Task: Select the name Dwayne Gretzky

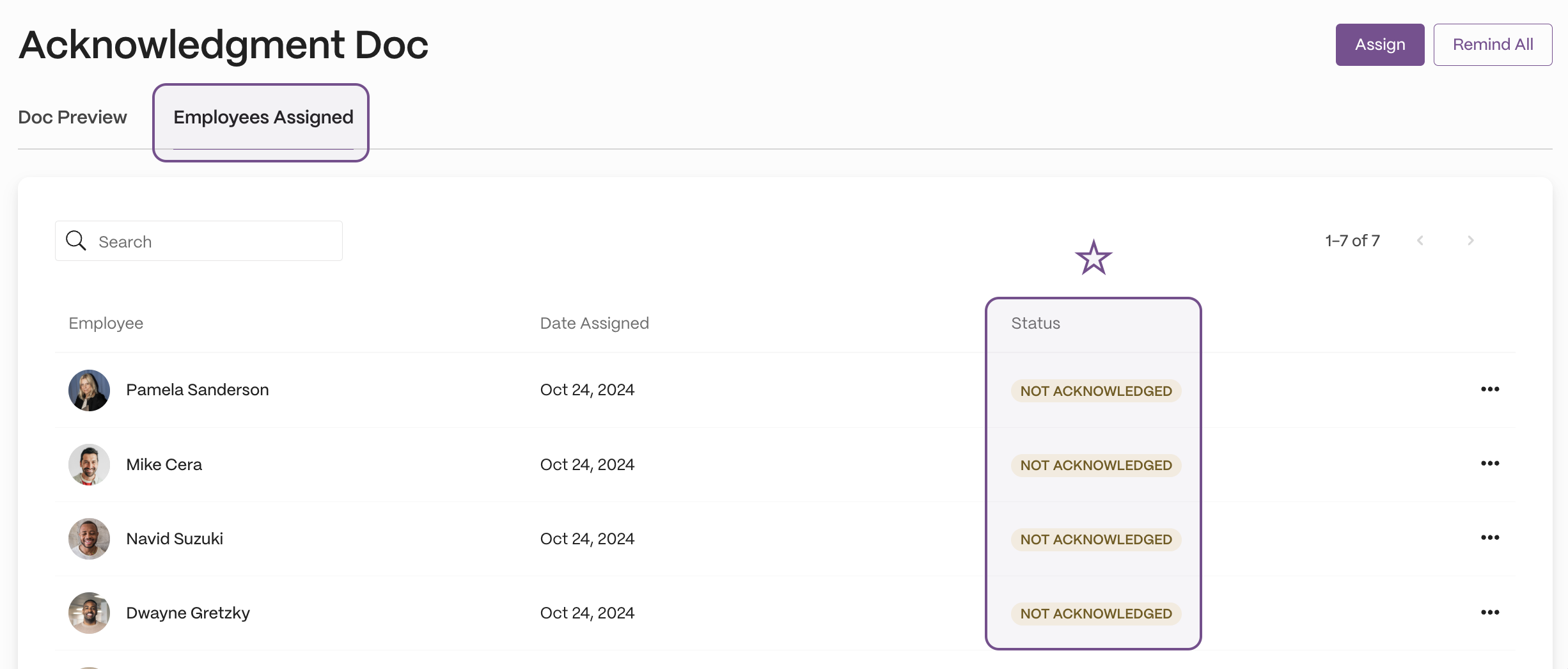Action: (188, 613)
